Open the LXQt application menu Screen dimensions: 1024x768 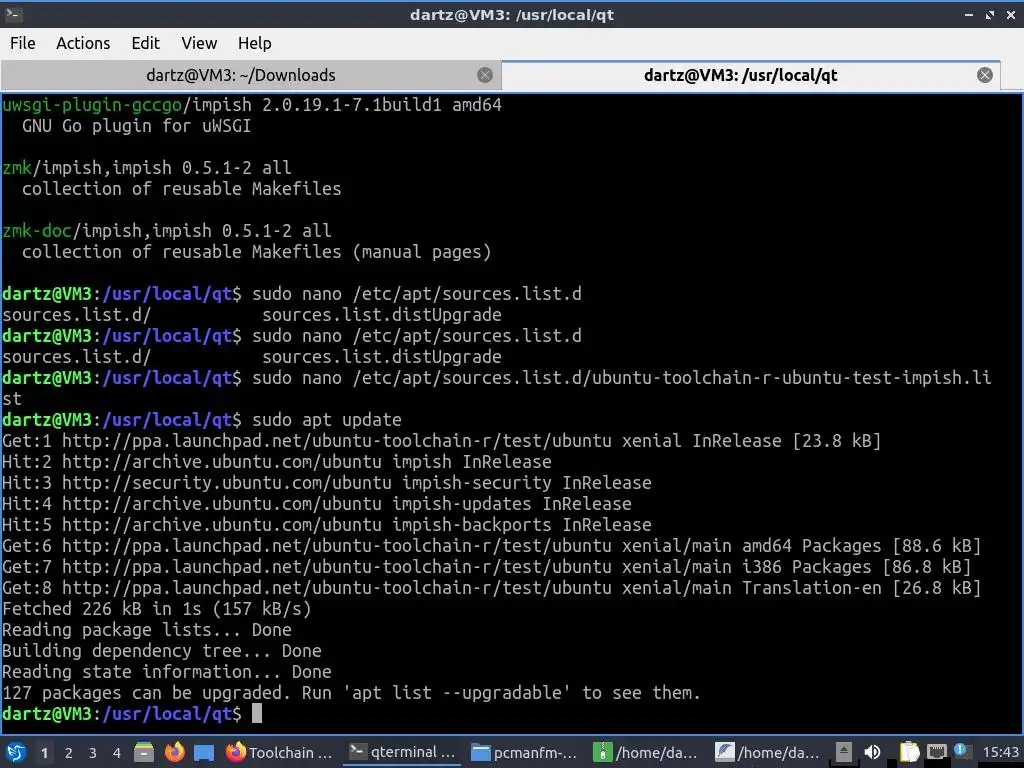(x=16, y=752)
